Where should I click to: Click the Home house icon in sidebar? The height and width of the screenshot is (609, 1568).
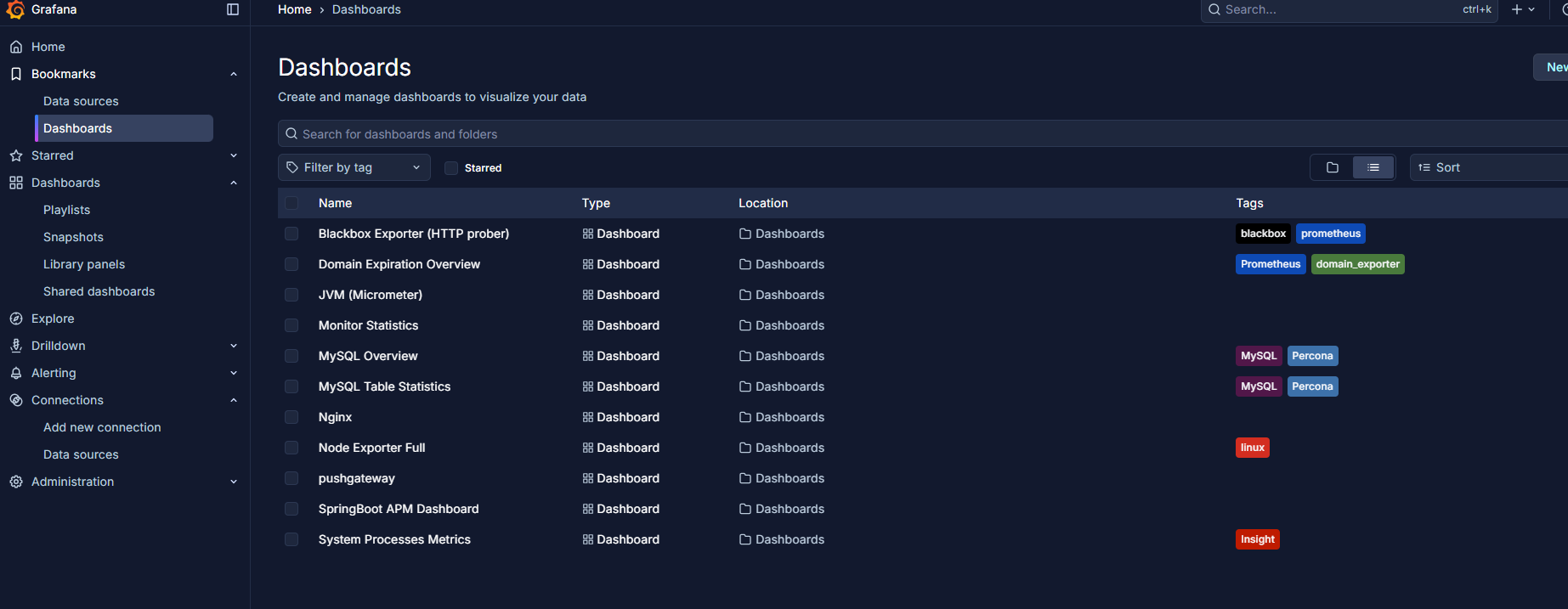[16, 47]
